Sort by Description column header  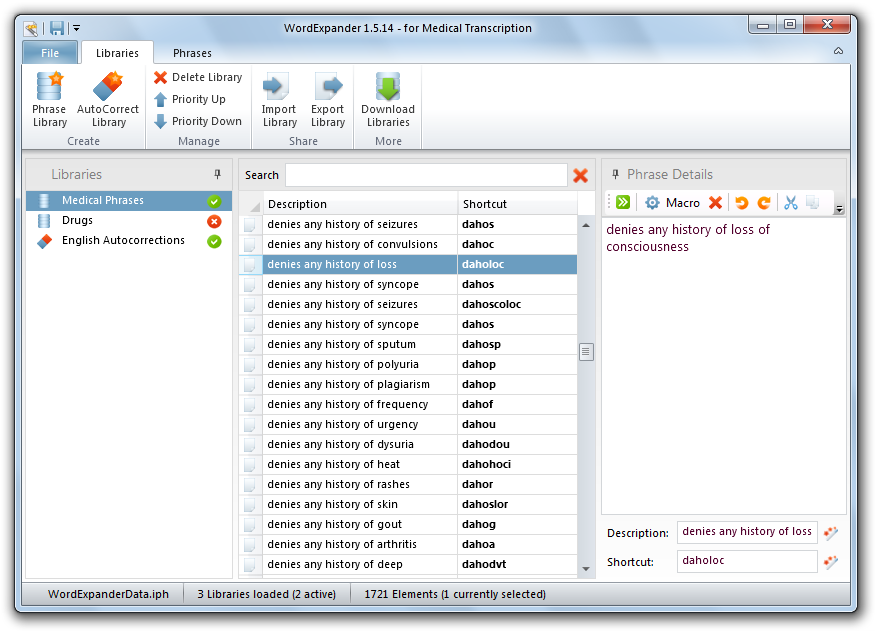(x=360, y=204)
